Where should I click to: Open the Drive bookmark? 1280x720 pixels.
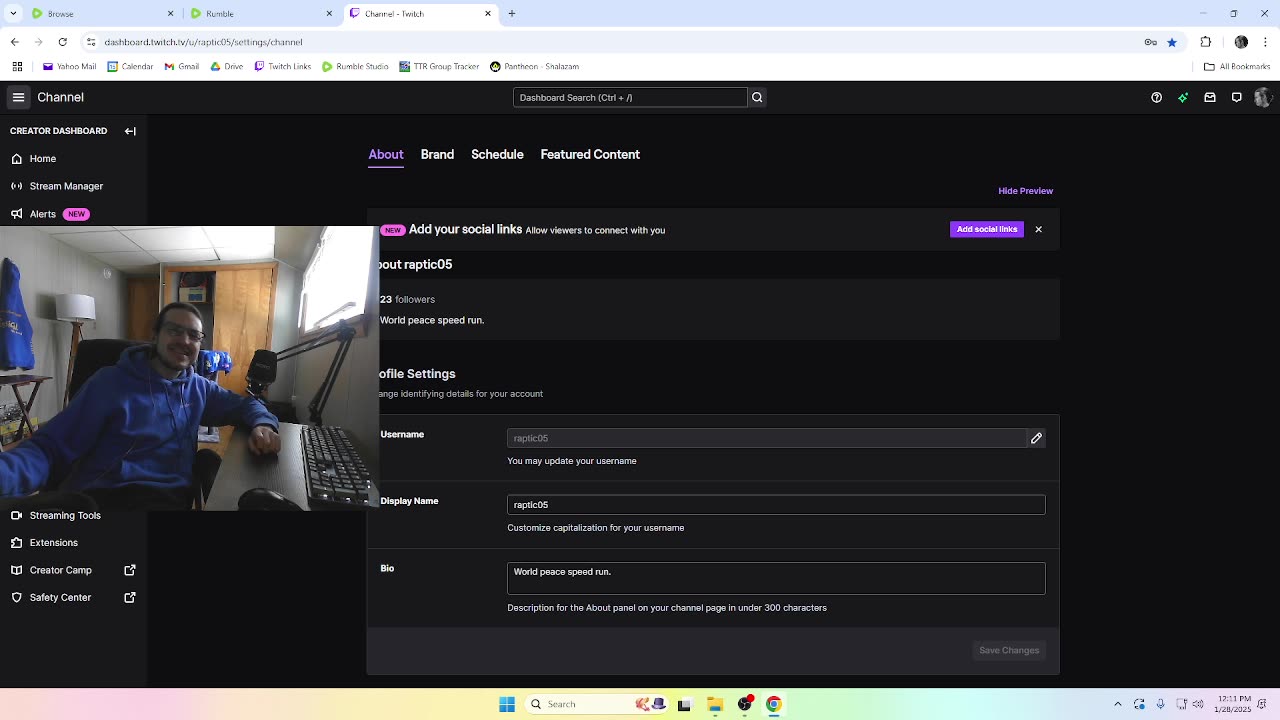point(227,66)
